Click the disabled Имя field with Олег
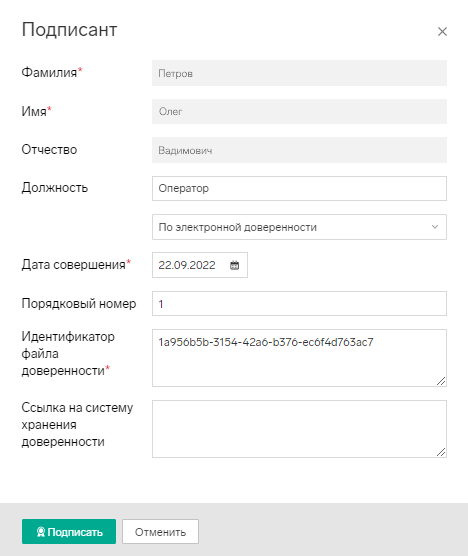 (x=299, y=111)
